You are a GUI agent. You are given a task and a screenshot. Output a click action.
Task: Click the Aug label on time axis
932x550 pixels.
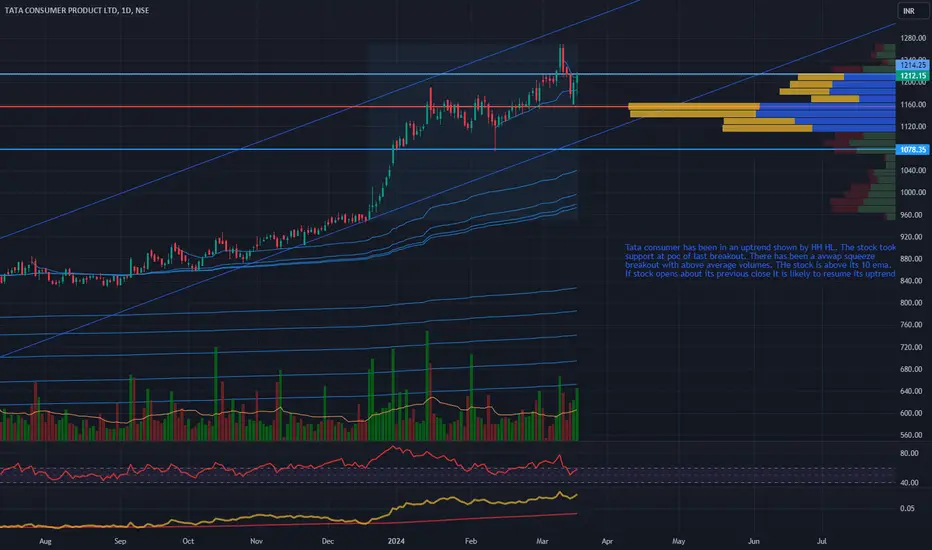tap(45, 541)
